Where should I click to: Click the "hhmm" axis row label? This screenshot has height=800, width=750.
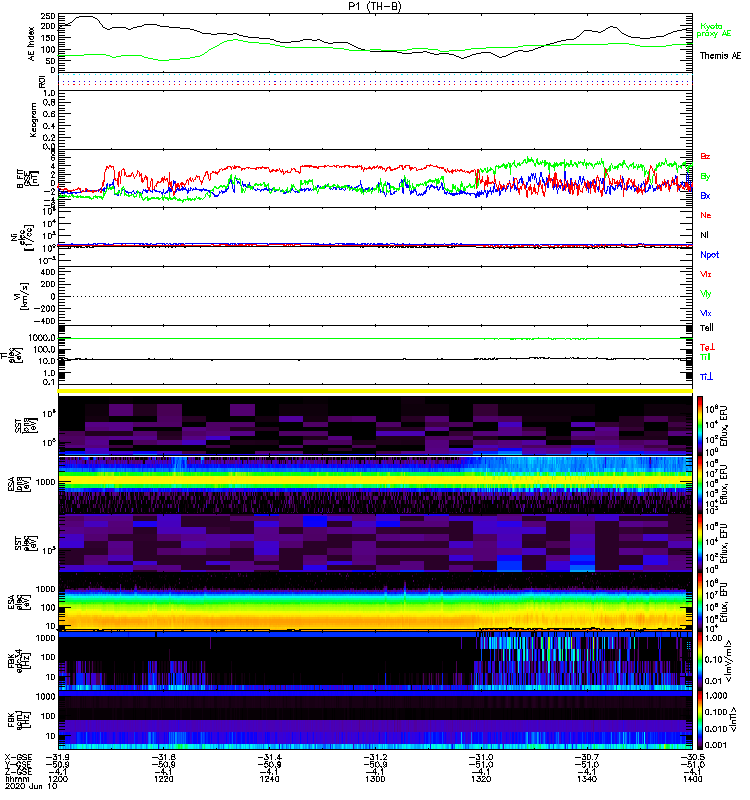tap(15, 779)
